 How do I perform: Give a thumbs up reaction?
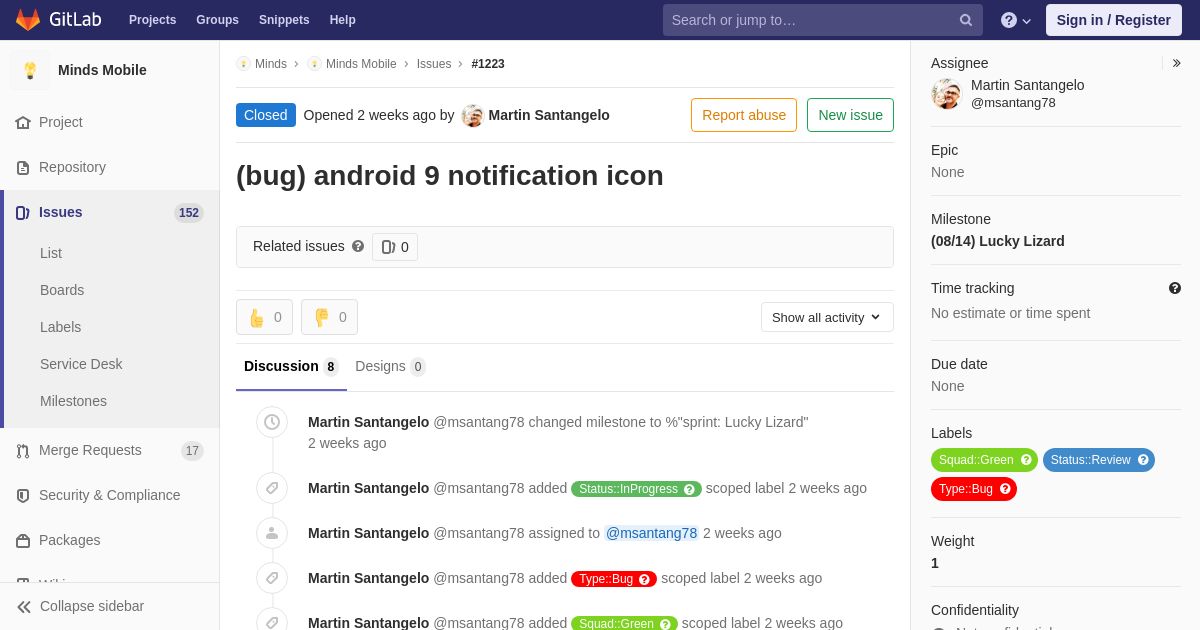(264, 317)
